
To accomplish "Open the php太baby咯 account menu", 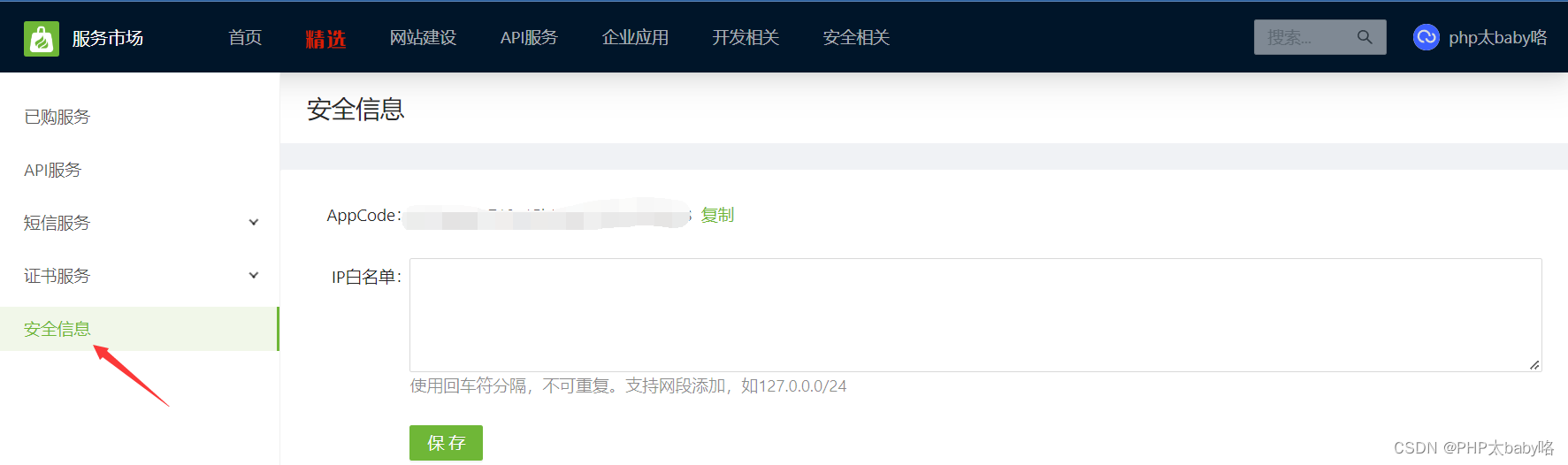I will [1497, 37].
